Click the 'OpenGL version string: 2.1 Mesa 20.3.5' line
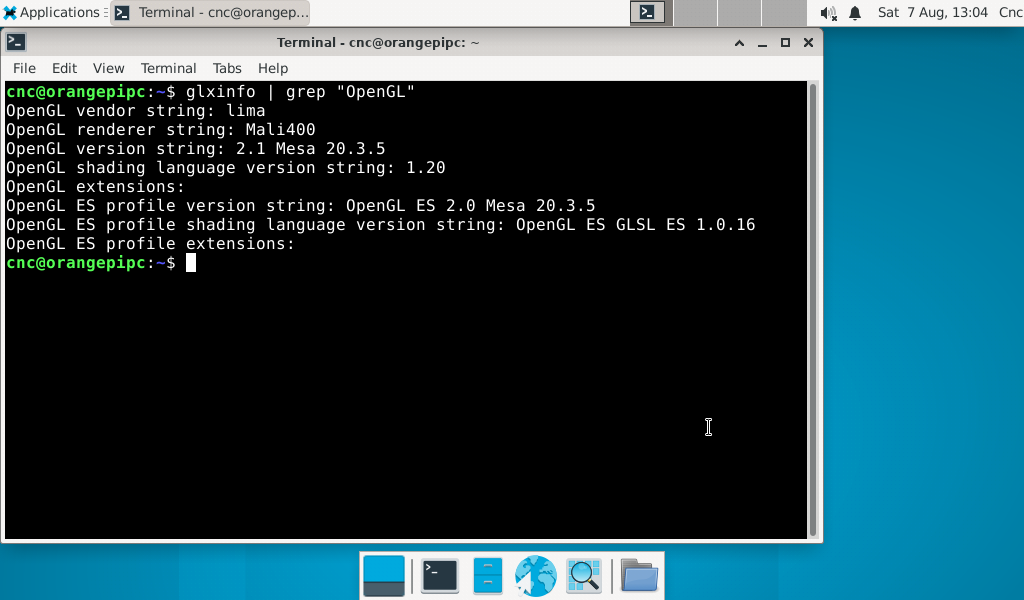This screenshot has height=600, width=1024. pos(196,148)
